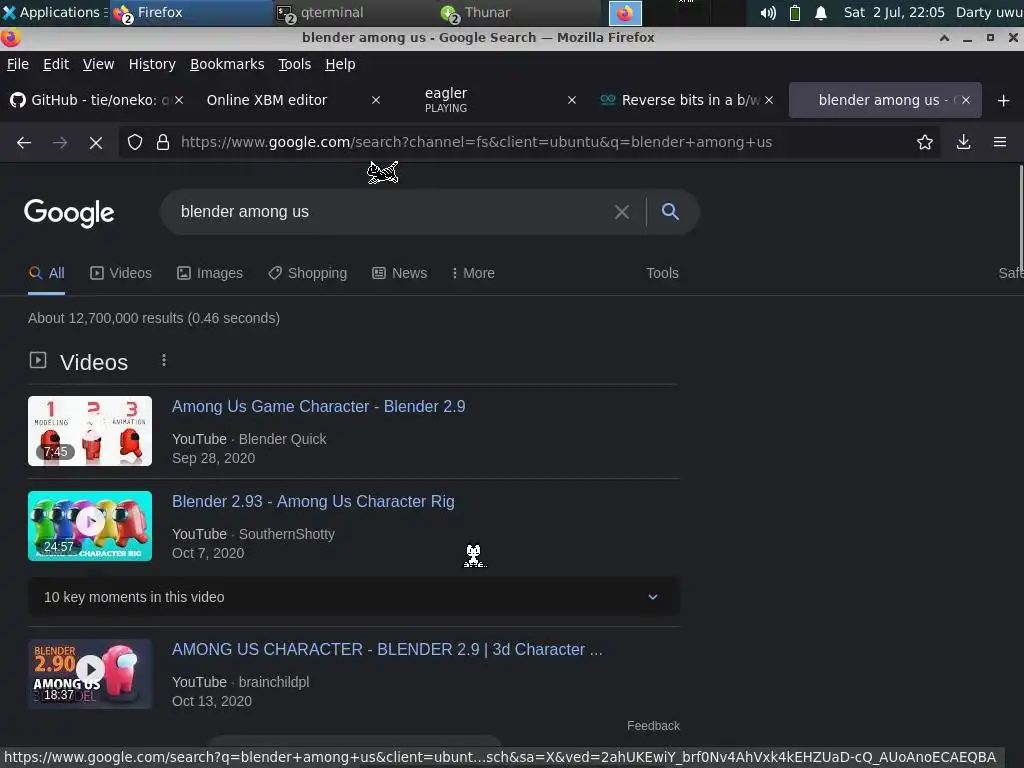Open the tracking protection shield icon
This screenshot has height=768, width=1024.
click(135, 142)
